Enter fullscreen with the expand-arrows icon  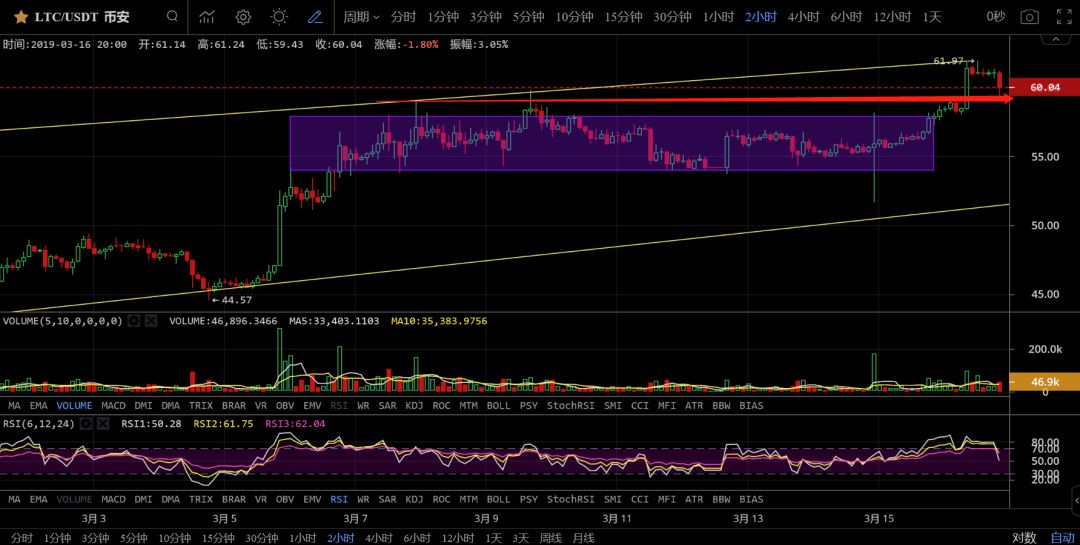[1064, 17]
